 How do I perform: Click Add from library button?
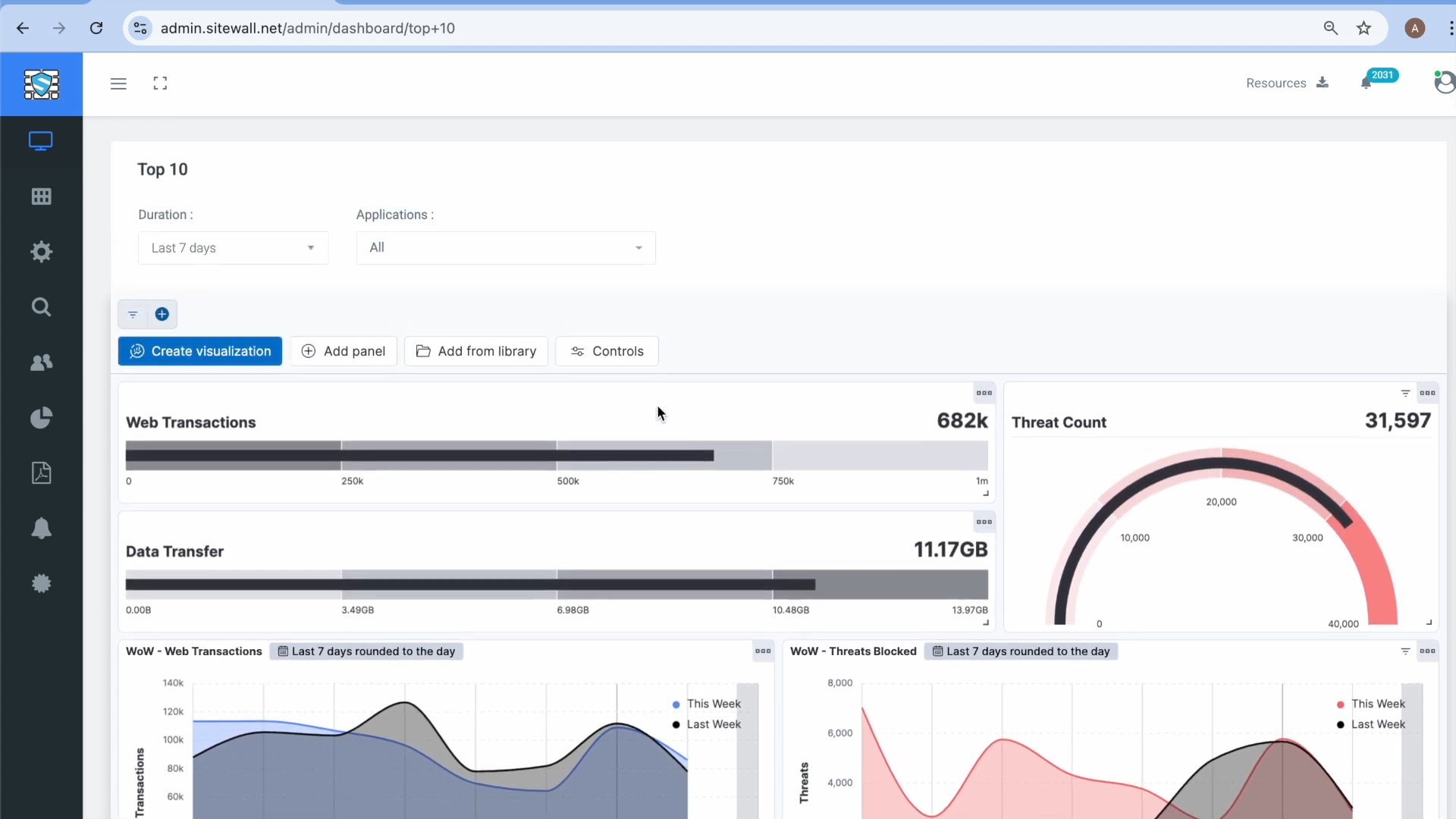(x=476, y=351)
